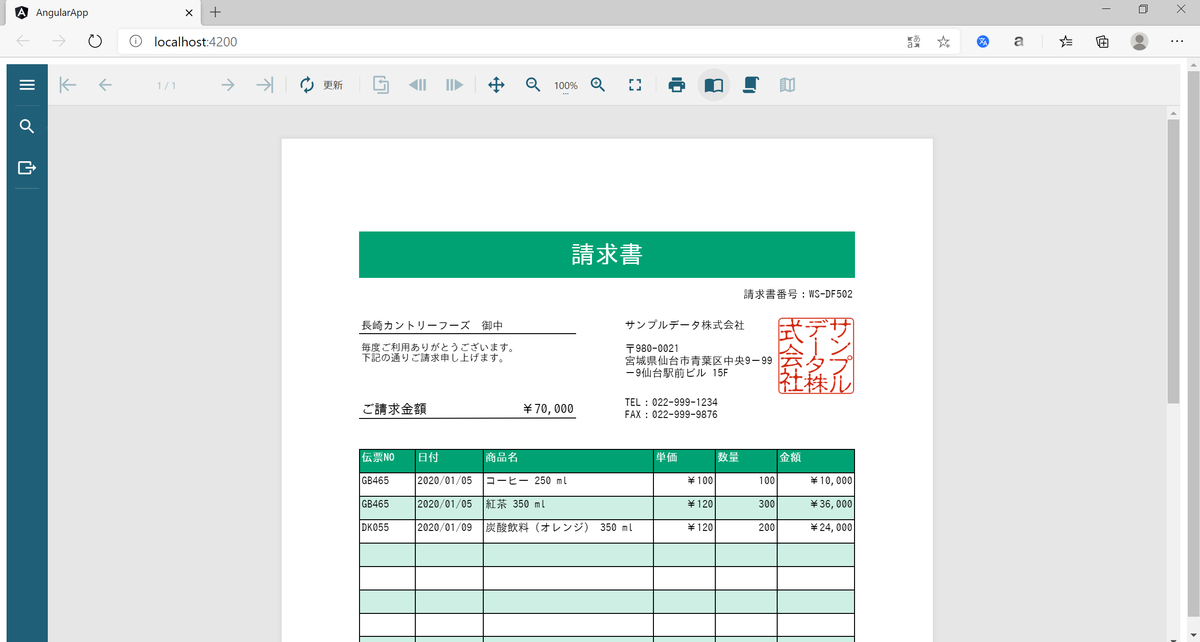
Task: Toggle the move/pan mode tool
Action: point(496,85)
